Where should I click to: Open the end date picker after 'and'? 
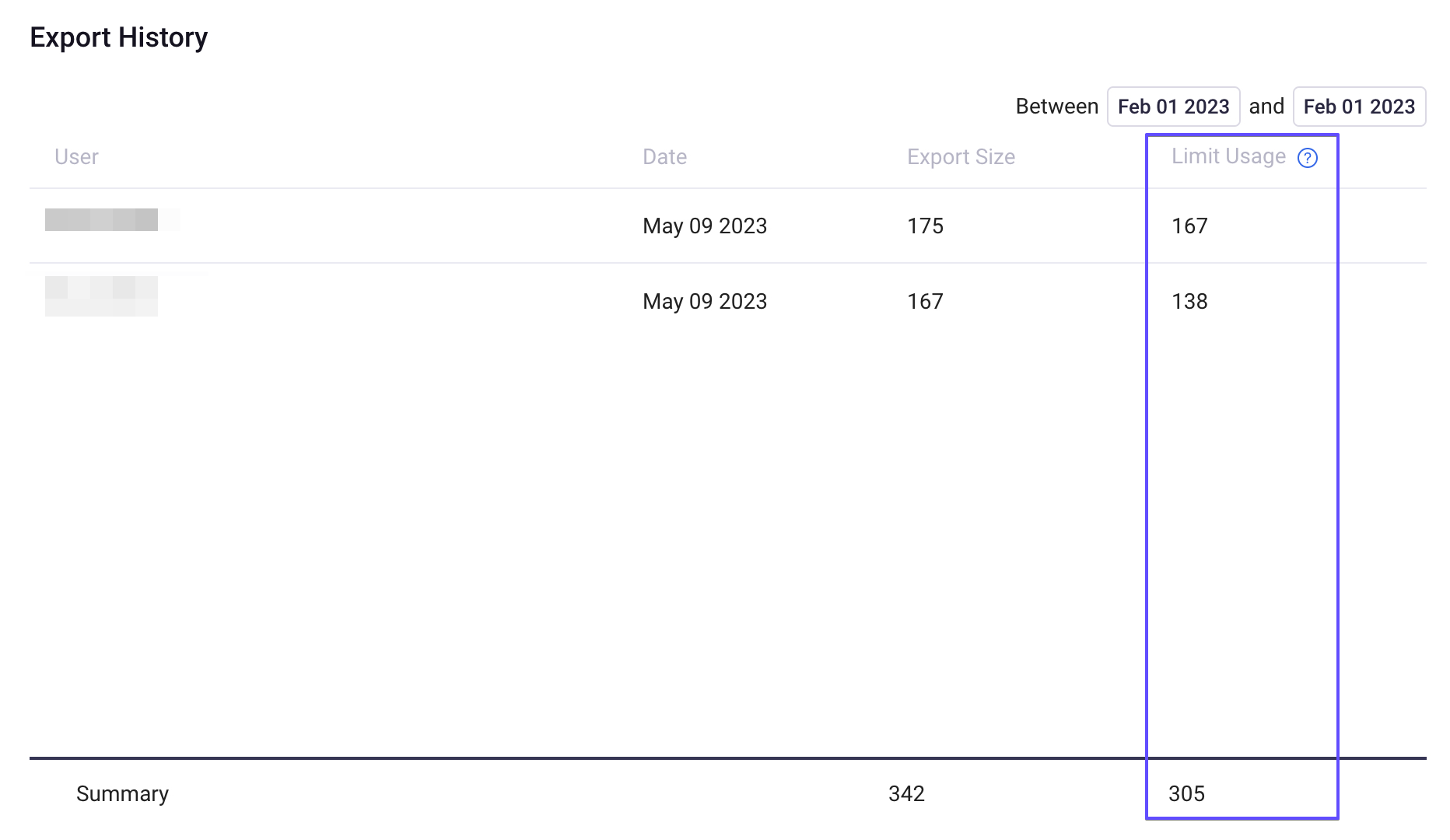click(1359, 106)
